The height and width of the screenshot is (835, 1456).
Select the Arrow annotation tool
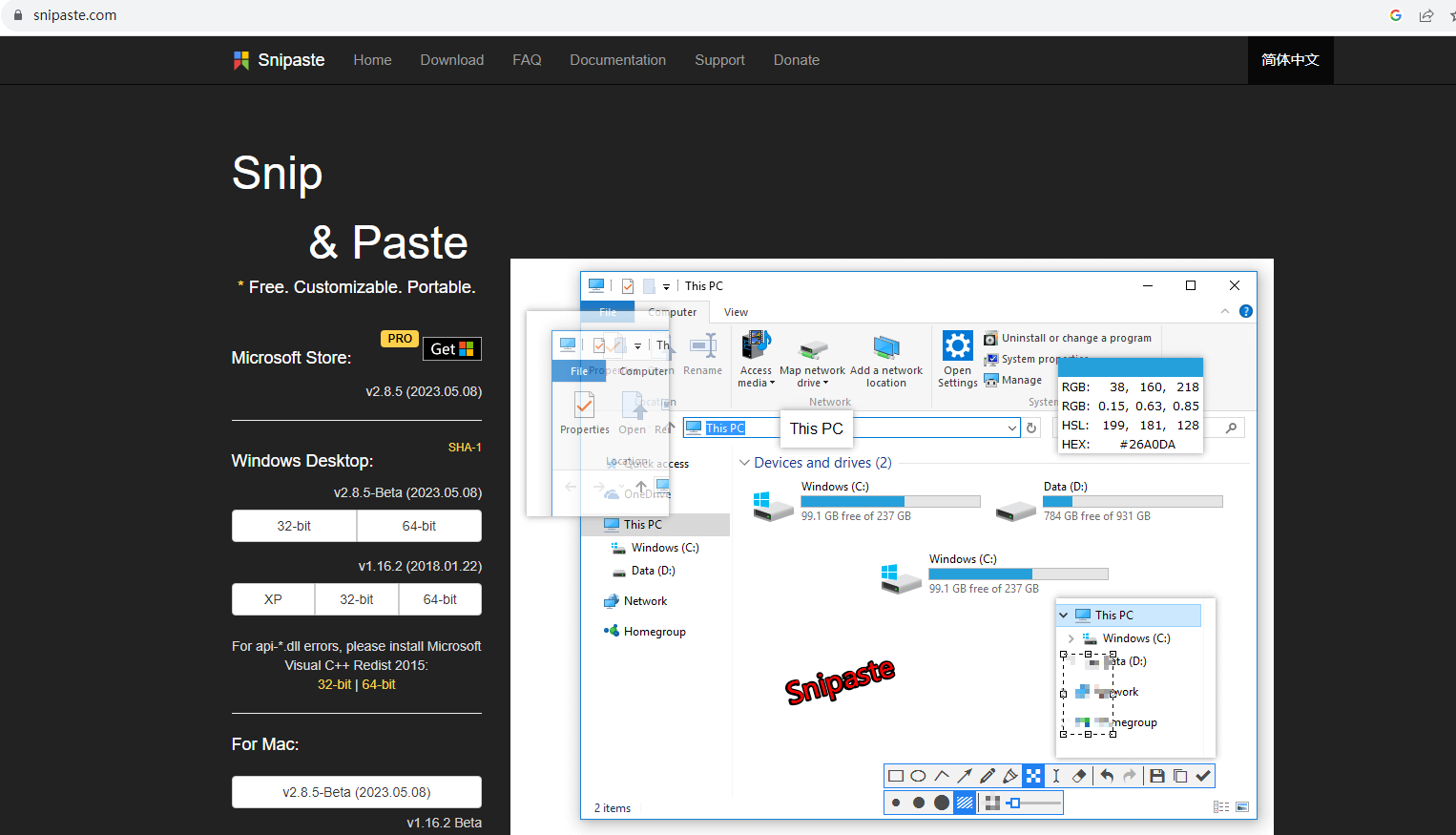(x=965, y=776)
